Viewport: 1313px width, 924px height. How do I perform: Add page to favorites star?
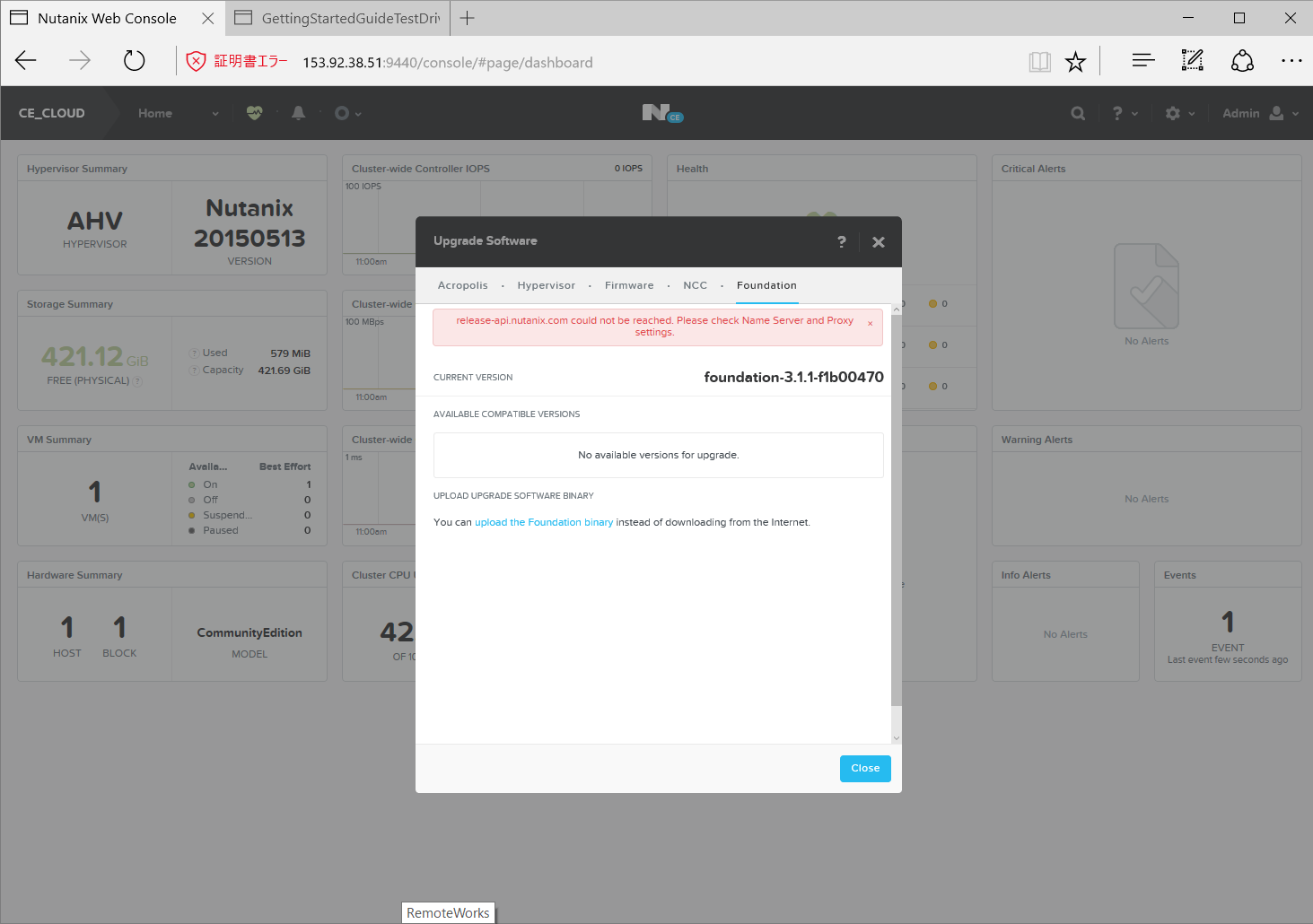coord(1075,62)
